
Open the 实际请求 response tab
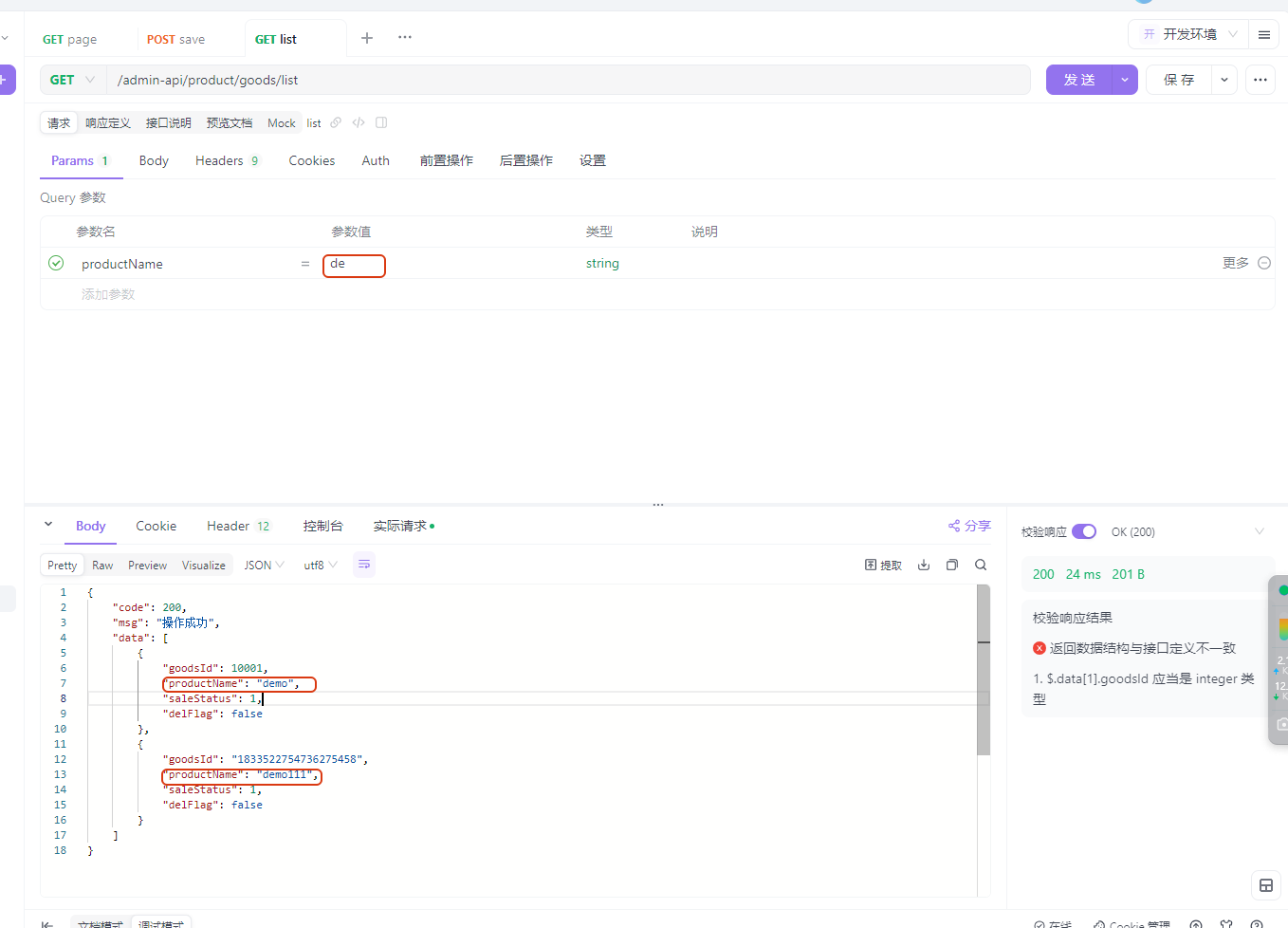point(402,526)
